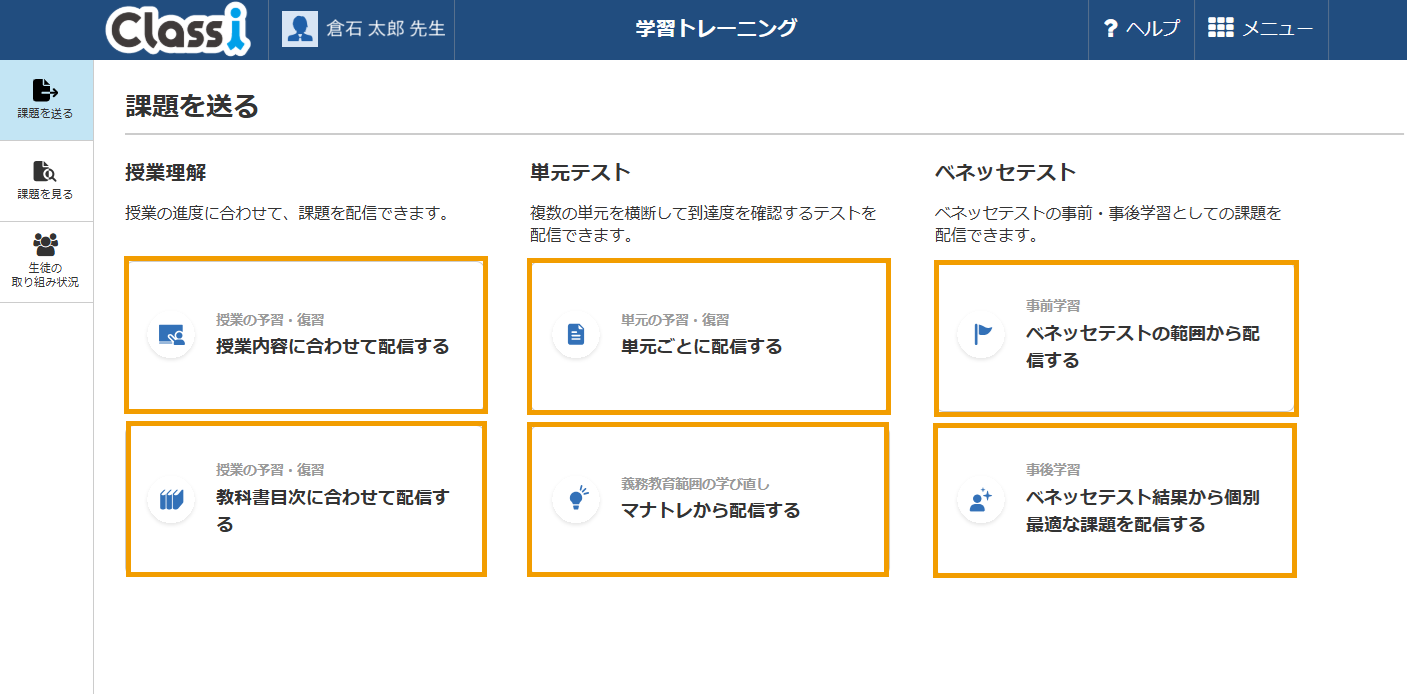The width and height of the screenshot is (1407, 694).
Task: Click the grid menu icon
Action: coord(1221,28)
